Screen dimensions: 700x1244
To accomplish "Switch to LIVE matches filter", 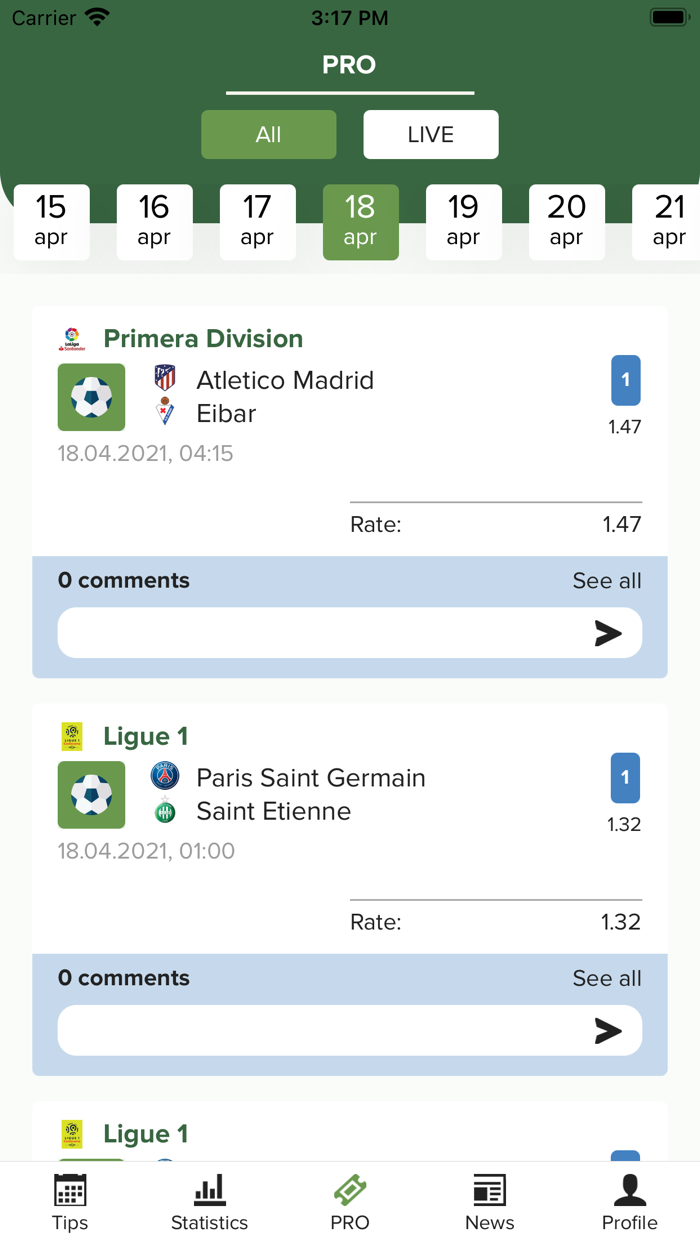I will pos(430,134).
